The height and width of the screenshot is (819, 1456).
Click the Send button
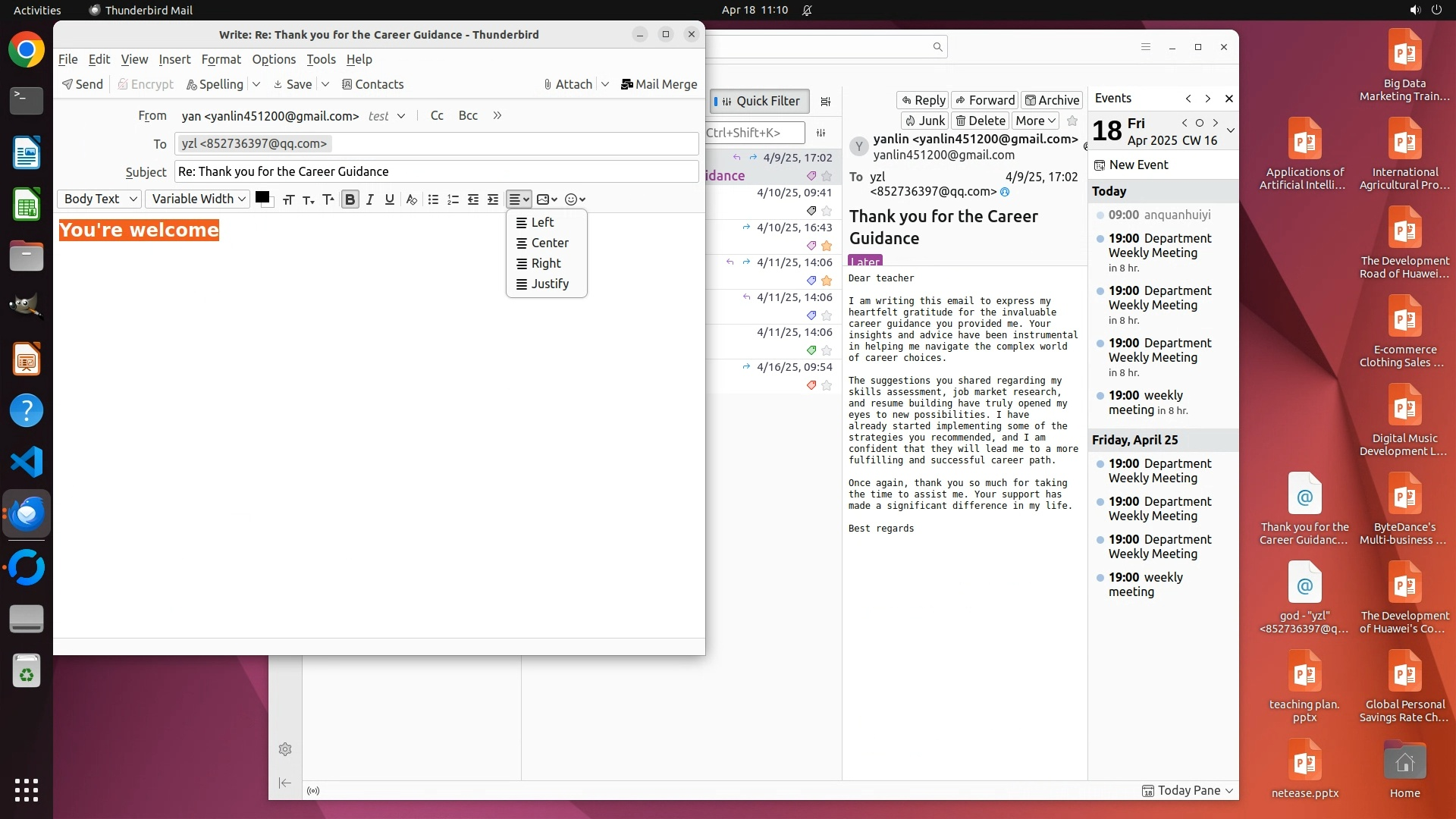(x=83, y=84)
